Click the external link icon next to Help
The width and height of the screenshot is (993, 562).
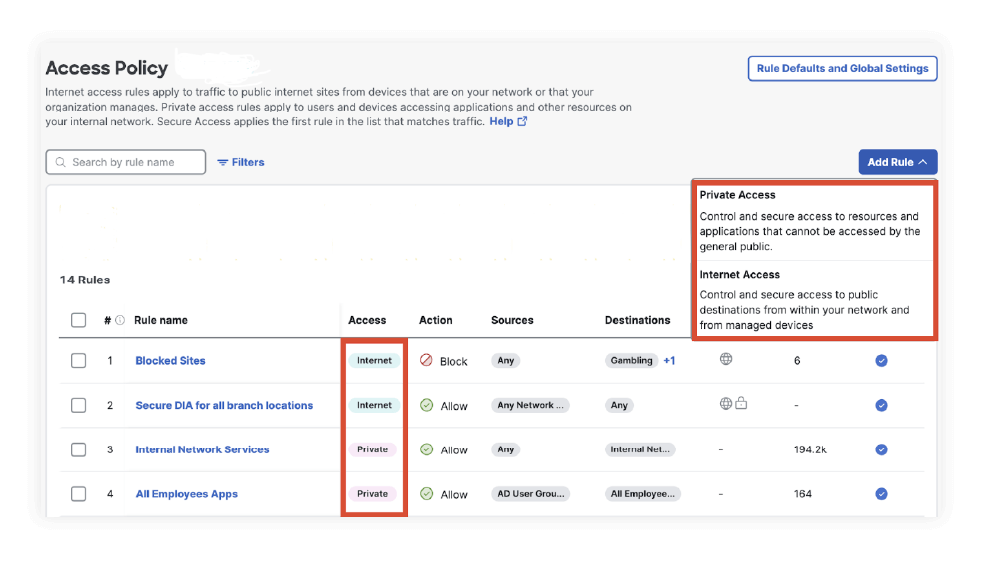(522, 122)
